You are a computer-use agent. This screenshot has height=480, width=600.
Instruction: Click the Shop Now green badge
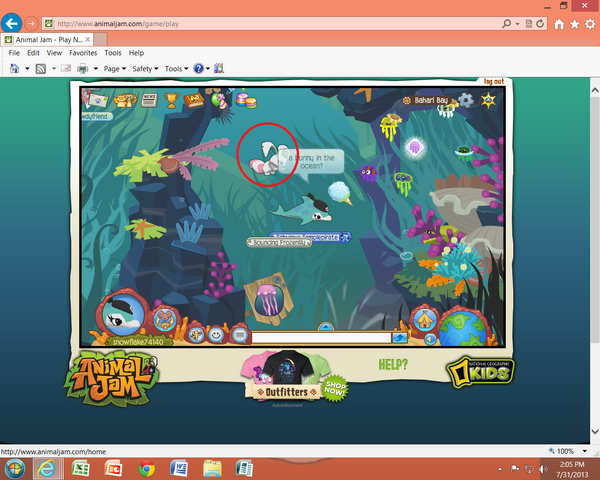335,388
